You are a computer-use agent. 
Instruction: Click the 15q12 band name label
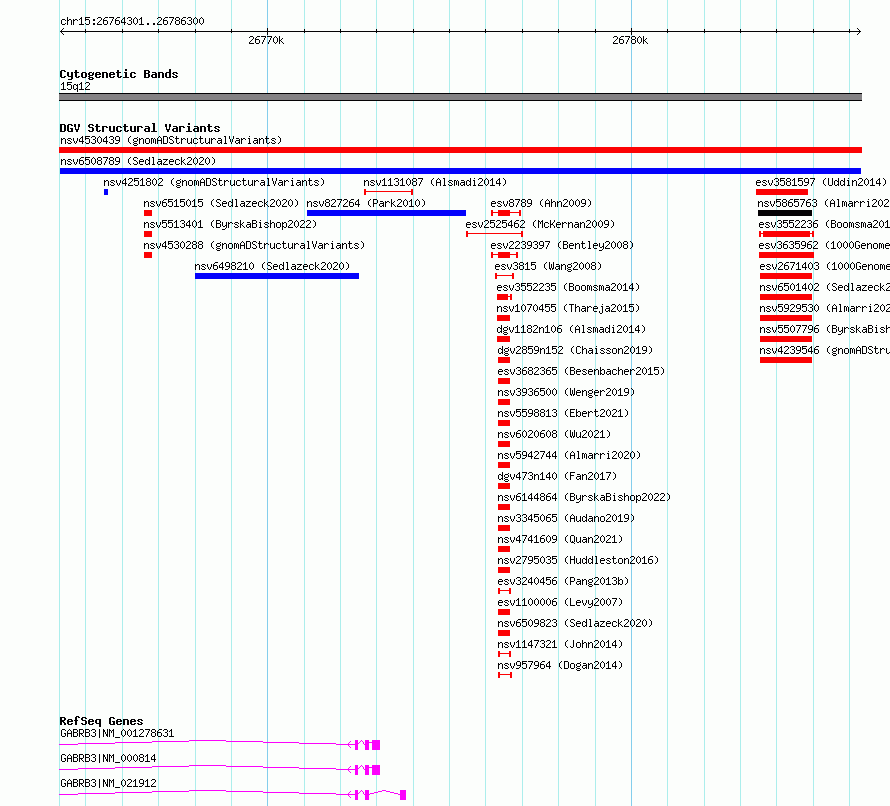click(x=75, y=86)
